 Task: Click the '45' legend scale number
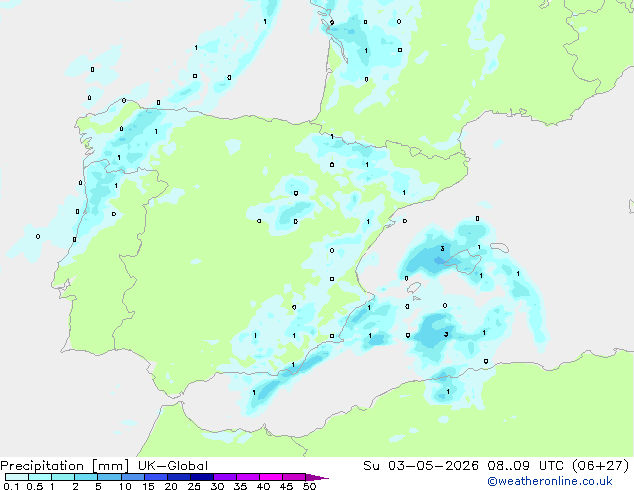pos(286,486)
